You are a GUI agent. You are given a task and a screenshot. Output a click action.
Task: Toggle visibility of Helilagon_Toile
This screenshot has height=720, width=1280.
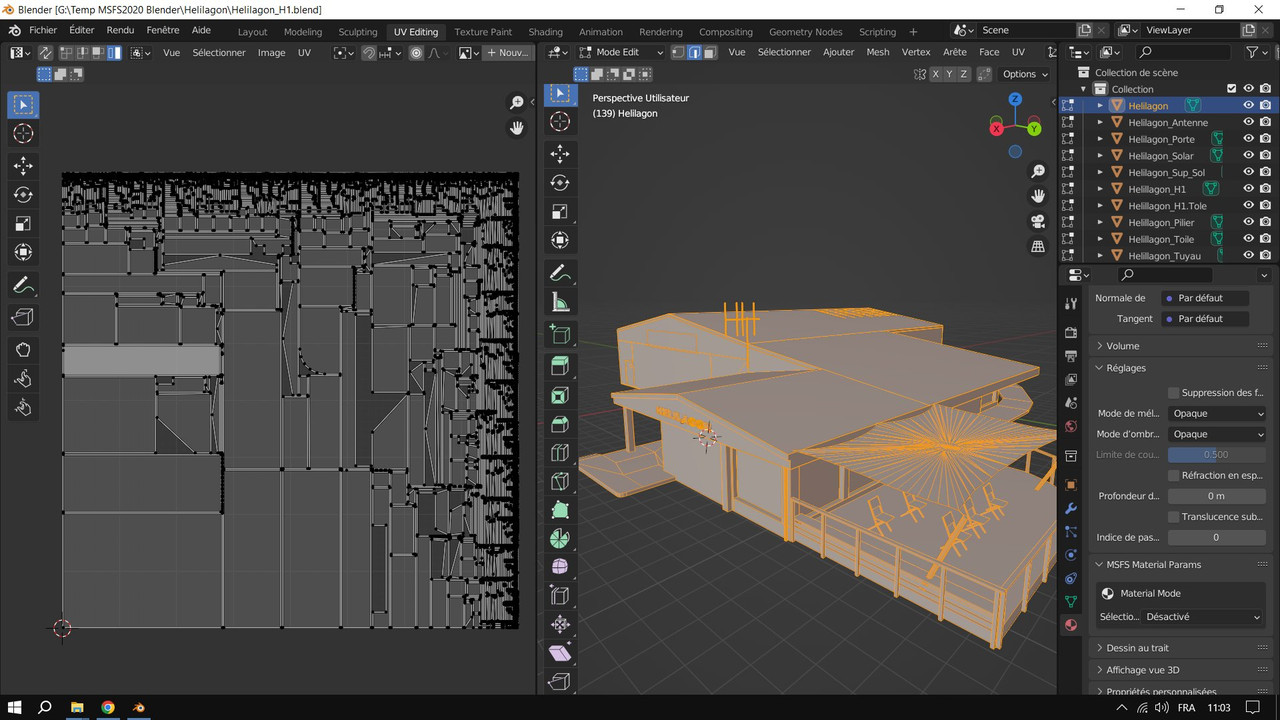1248,239
